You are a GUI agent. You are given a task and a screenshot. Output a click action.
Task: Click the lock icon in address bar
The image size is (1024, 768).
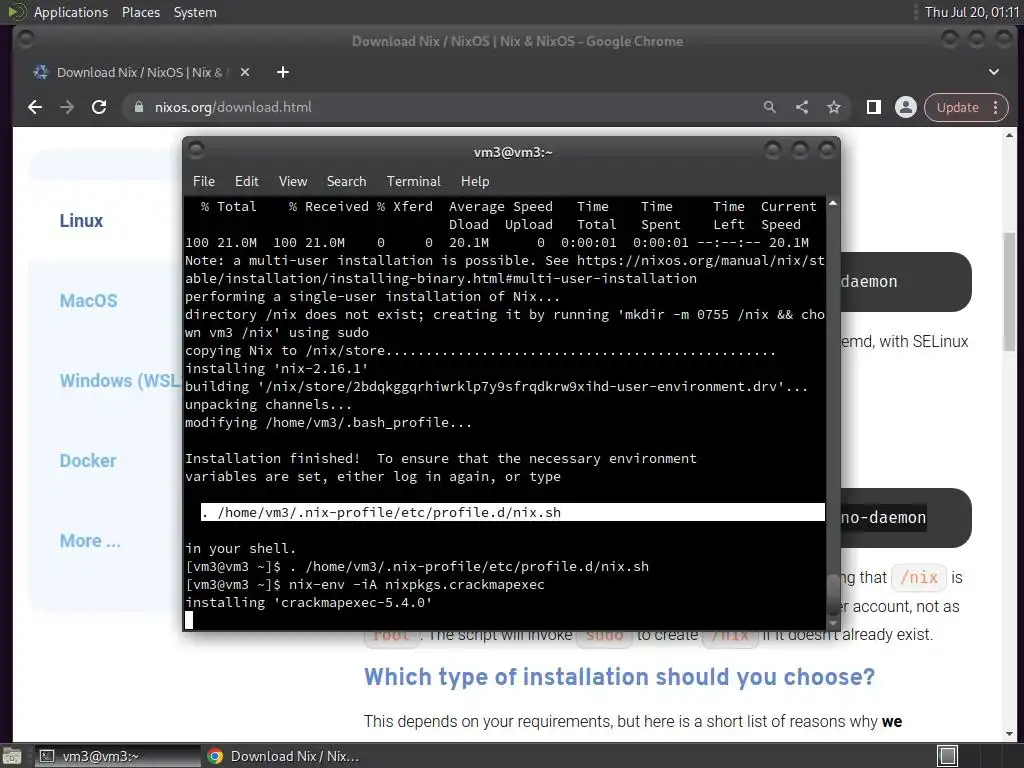[x=138, y=107]
